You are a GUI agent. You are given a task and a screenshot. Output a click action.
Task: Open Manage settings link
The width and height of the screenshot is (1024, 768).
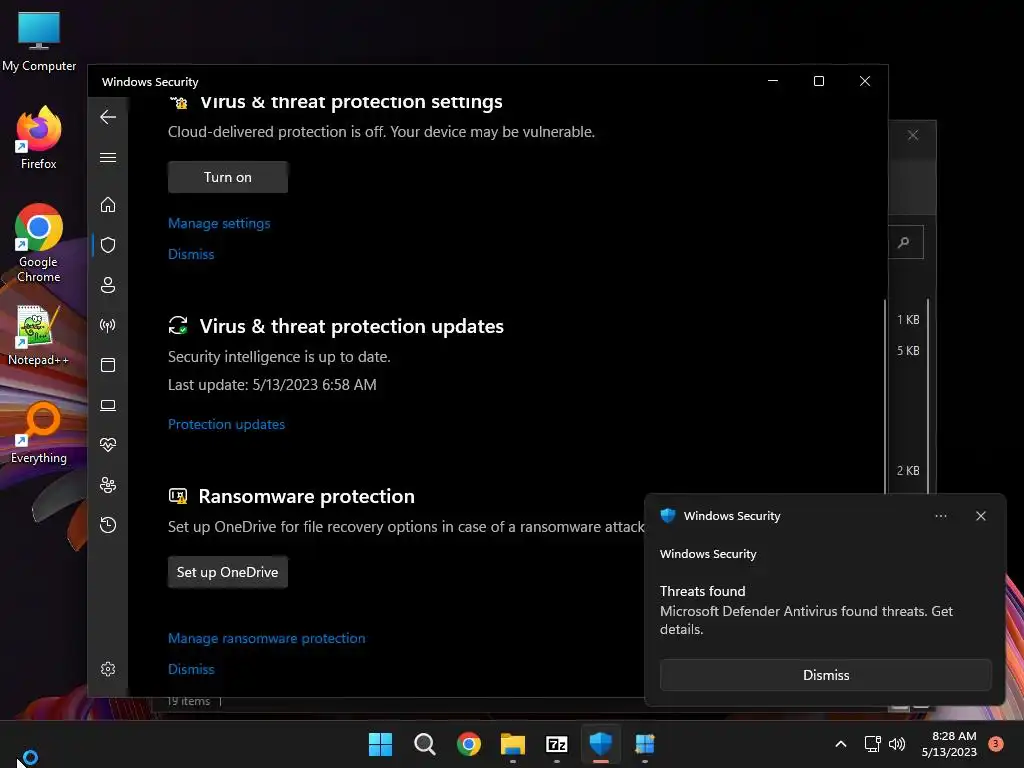[219, 223]
